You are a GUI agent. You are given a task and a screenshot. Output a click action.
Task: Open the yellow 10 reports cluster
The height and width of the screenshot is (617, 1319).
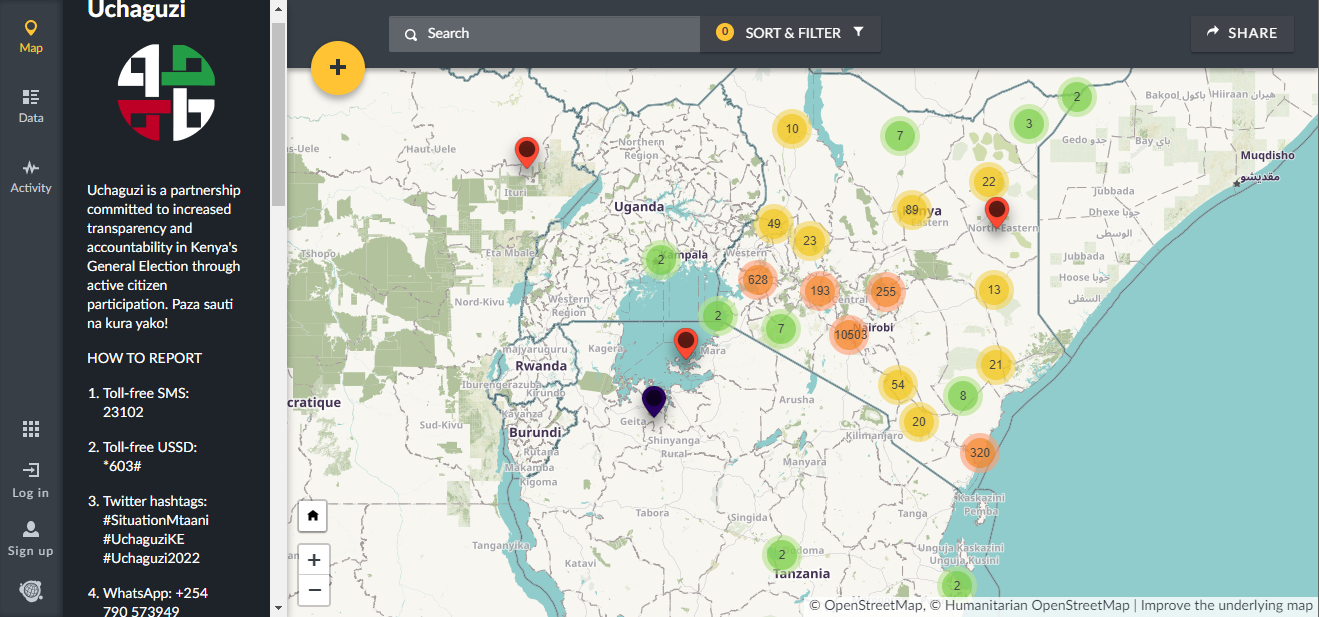pos(792,129)
